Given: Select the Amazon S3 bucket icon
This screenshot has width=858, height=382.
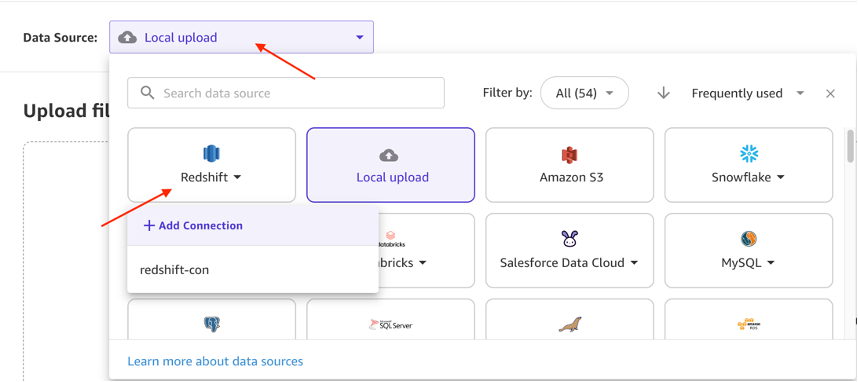Looking at the screenshot, I should point(570,155).
